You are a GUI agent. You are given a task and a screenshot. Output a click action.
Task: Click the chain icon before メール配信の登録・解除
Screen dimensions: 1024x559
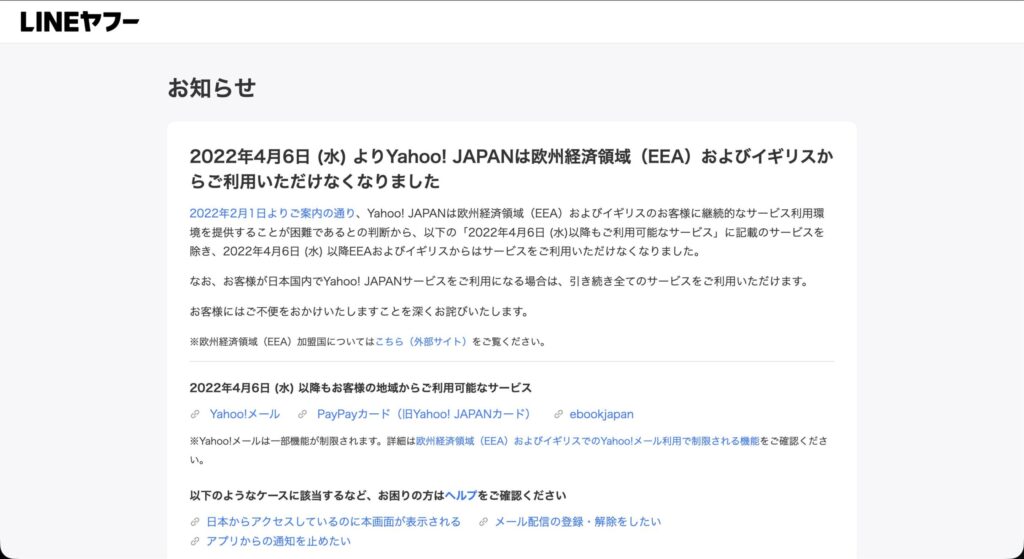(483, 522)
